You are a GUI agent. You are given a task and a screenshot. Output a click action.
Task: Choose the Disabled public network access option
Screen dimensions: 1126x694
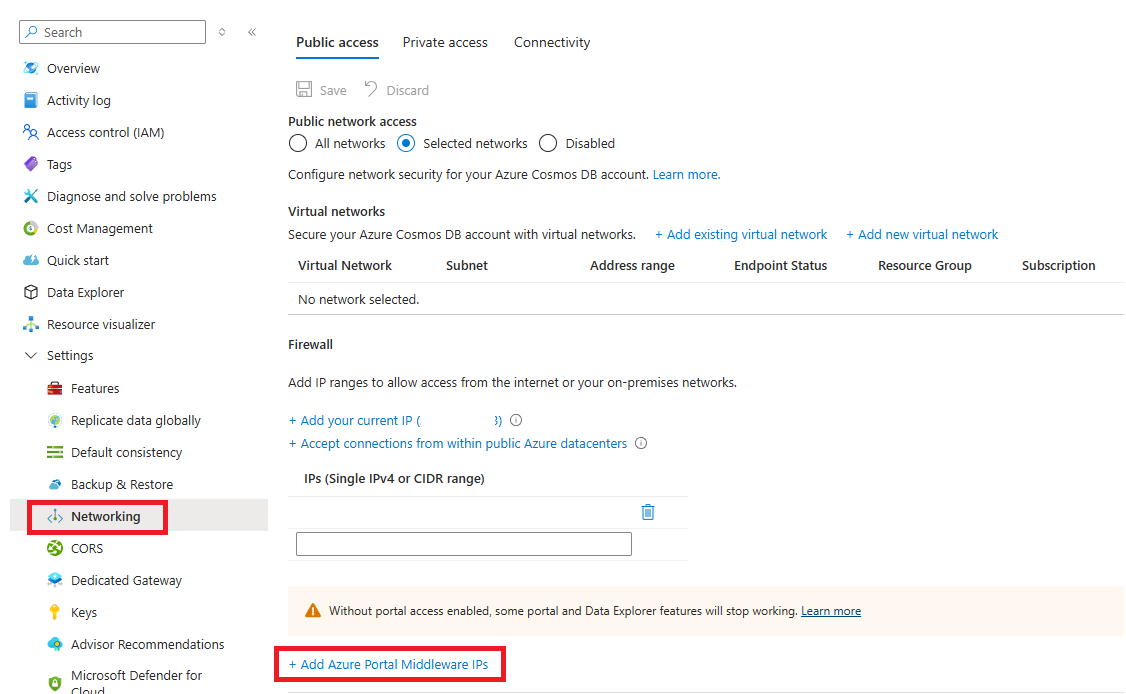coord(548,143)
